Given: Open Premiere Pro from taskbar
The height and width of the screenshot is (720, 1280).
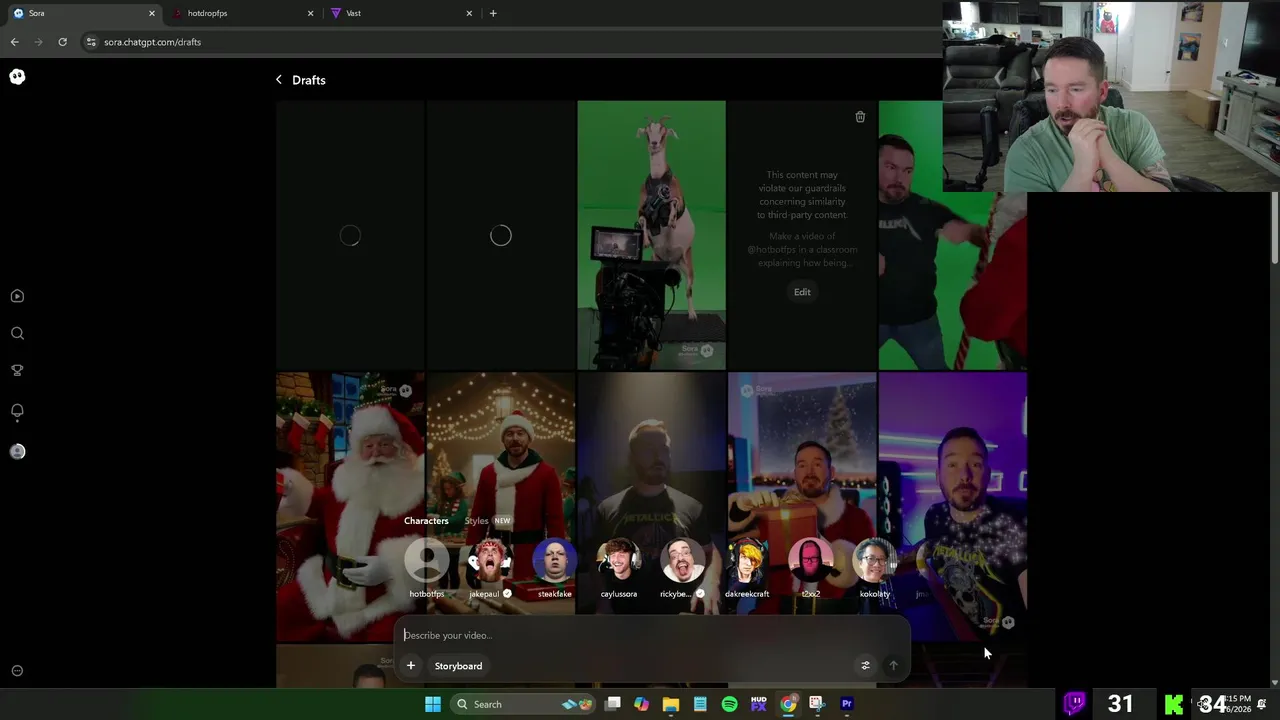Looking at the screenshot, I should click(847, 704).
